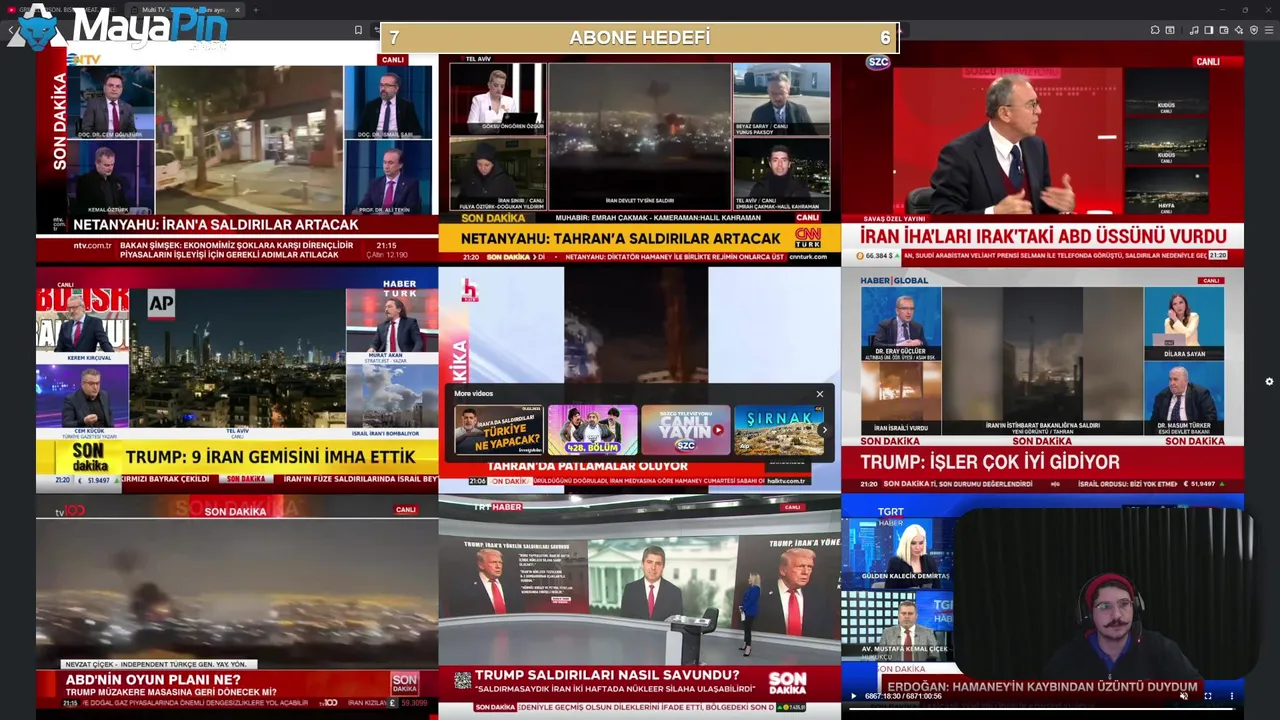The height and width of the screenshot is (720, 1280).
Task: Click the TRT Haber live stream
Action: (x=639, y=606)
